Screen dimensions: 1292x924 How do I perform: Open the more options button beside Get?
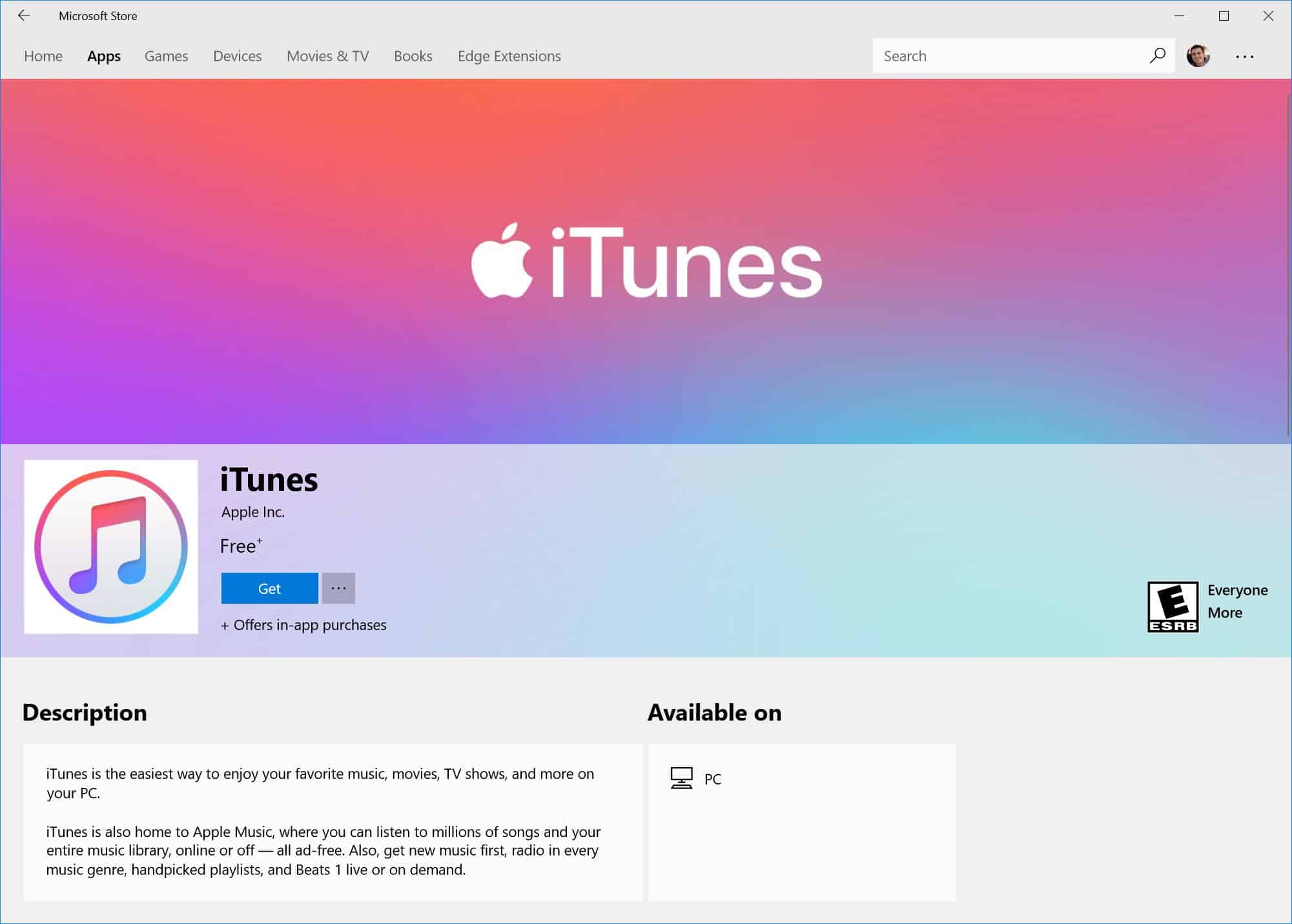[338, 588]
